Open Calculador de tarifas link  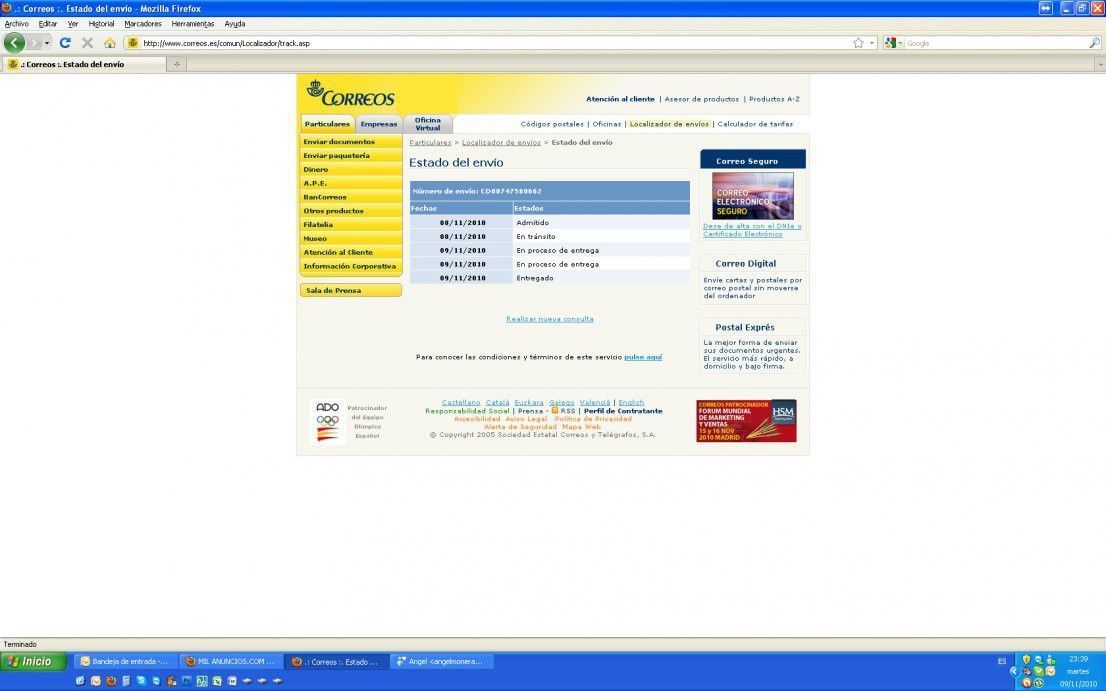point(755,124)
